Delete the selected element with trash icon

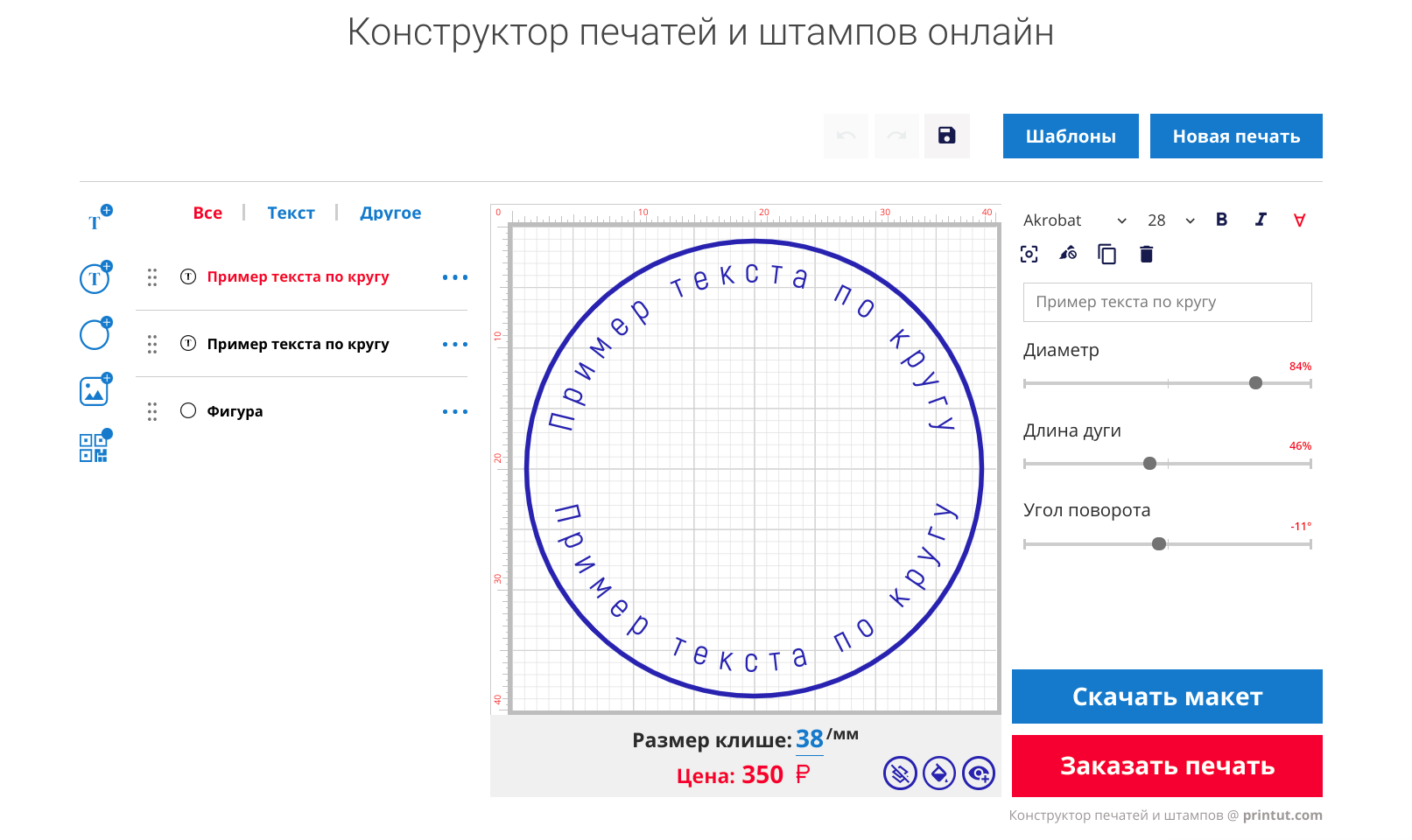tap(1146, 255)
